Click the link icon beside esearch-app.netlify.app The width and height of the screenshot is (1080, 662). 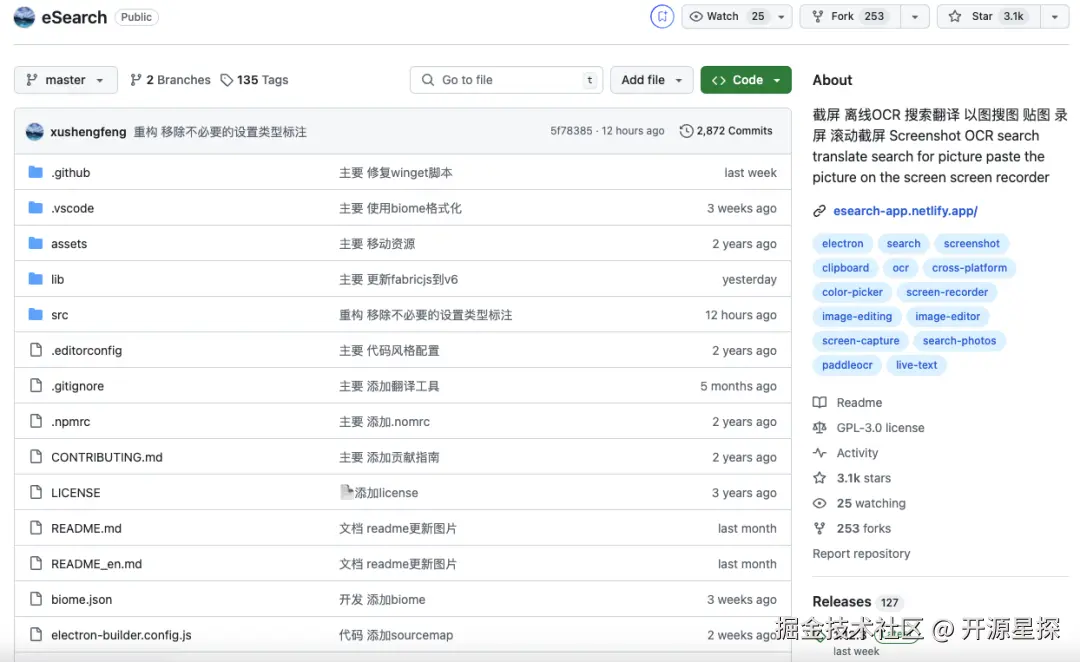[x=819, y=211]
